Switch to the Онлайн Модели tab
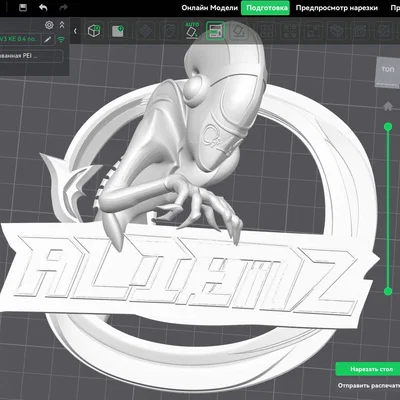 (x=210, y=8)
